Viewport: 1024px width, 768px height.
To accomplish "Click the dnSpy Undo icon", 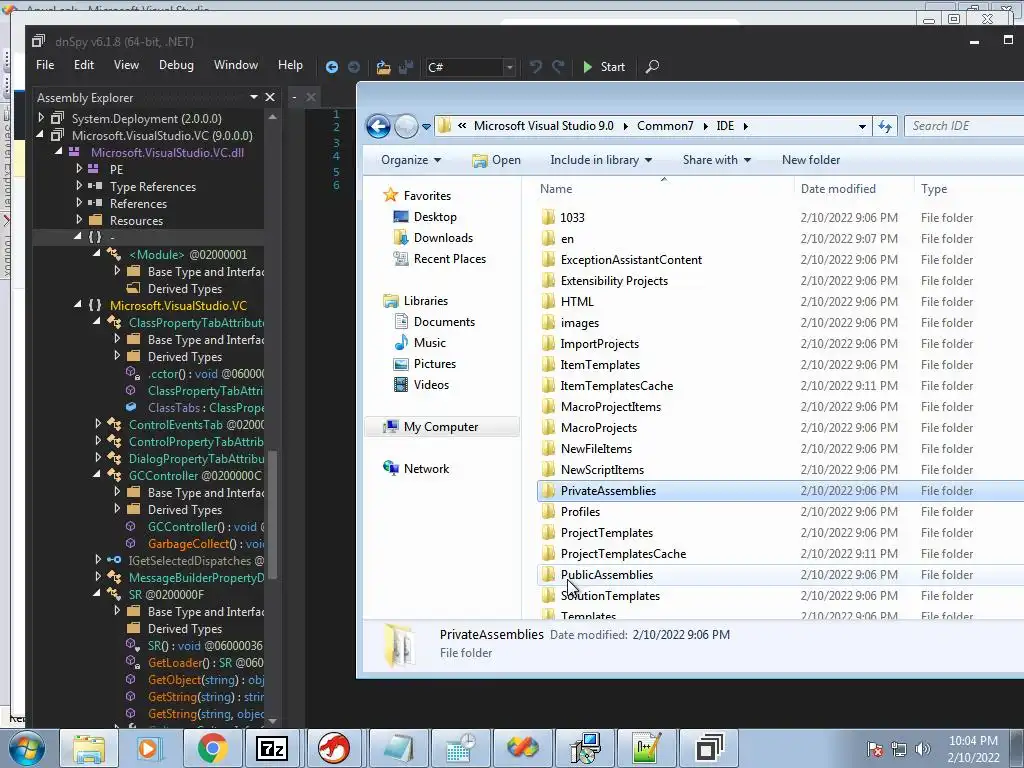I will coord(536,67).
